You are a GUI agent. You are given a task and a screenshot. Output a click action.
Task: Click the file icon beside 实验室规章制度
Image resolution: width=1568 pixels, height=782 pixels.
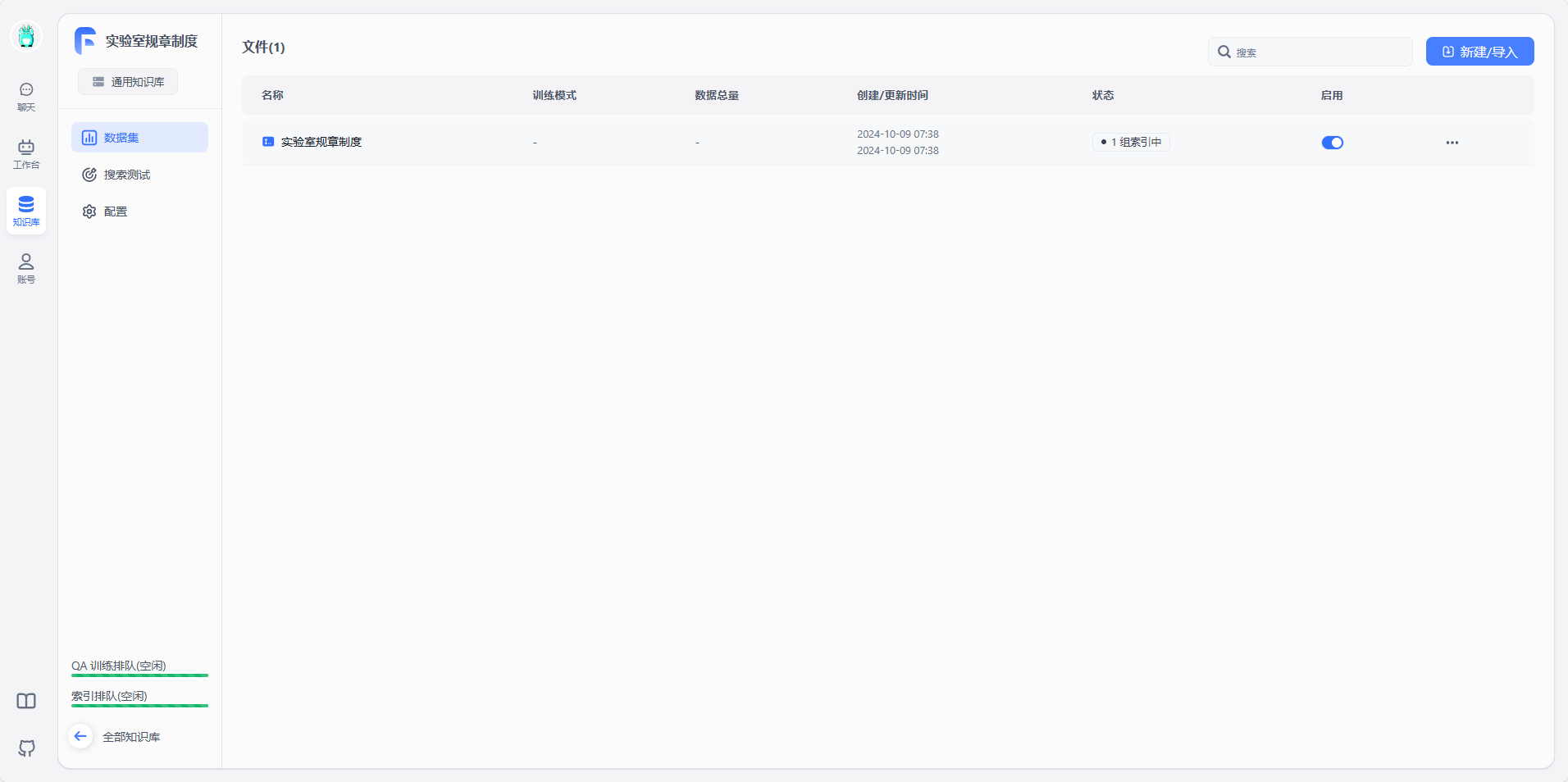[268, 142]
